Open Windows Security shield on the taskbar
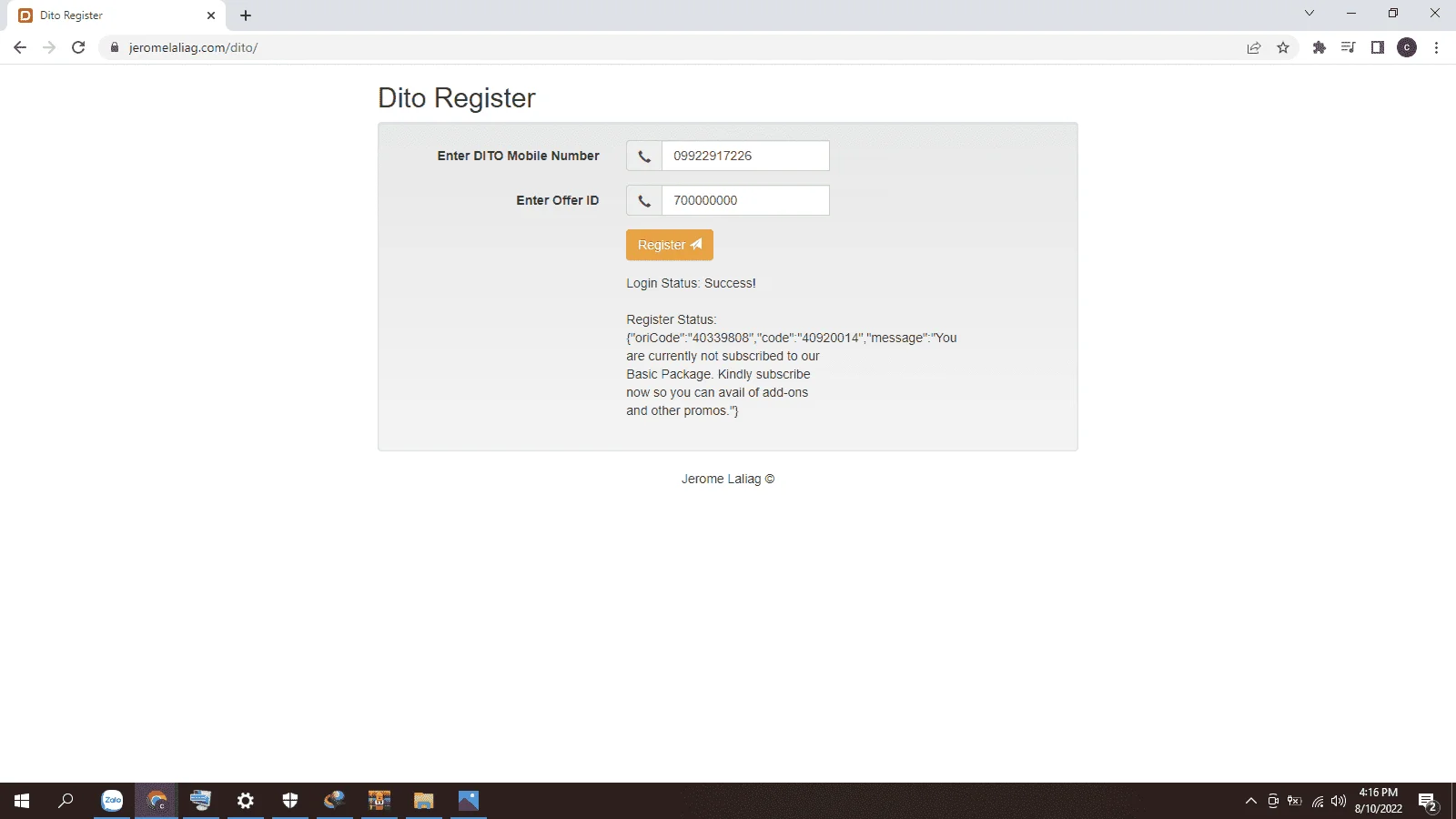 click(290, 801)
